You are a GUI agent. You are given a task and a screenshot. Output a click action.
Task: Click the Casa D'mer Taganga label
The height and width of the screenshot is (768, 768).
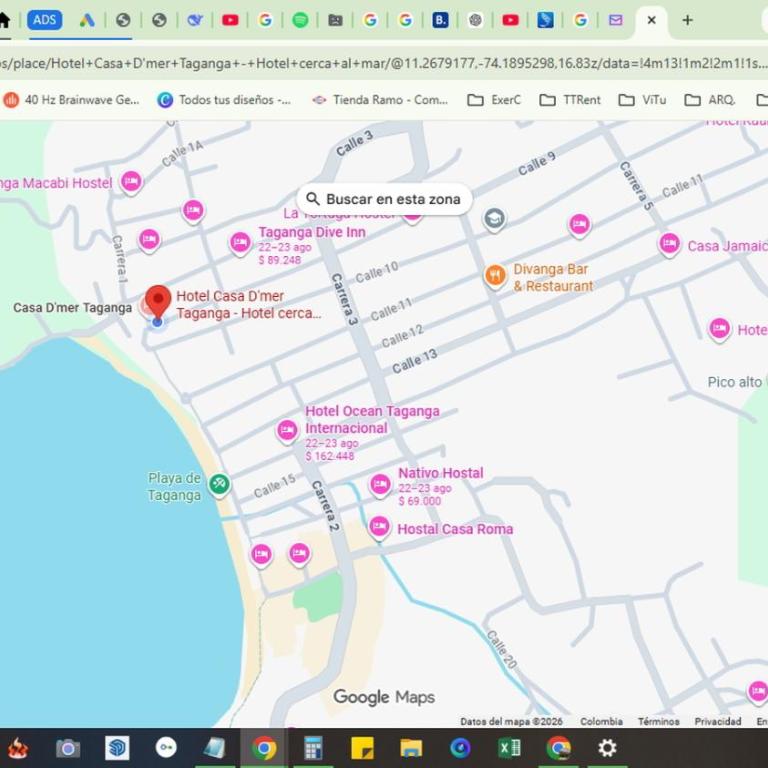[72, 308]
